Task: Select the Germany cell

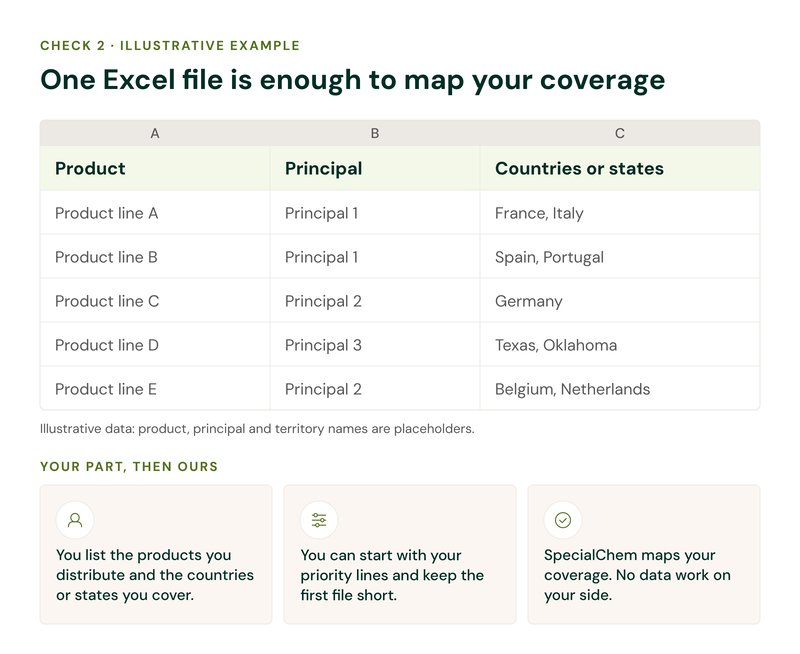Action: [619, 301]
